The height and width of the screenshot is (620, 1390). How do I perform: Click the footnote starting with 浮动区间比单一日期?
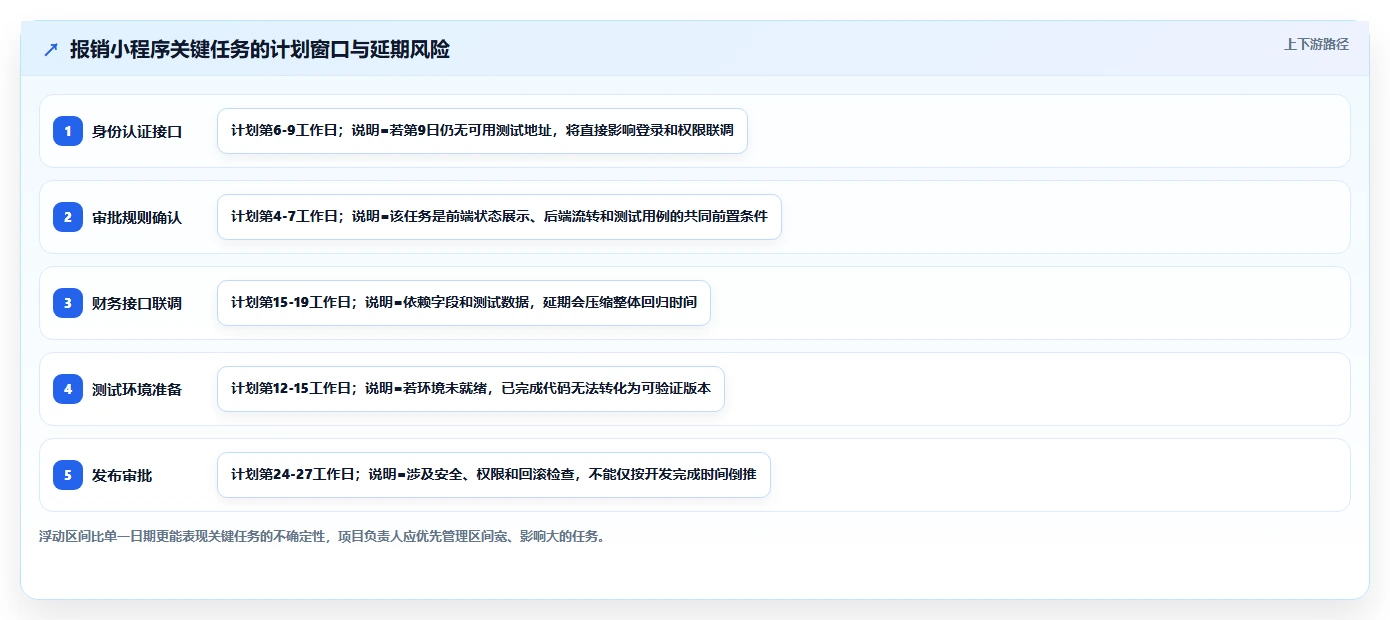tap(322, 536)
